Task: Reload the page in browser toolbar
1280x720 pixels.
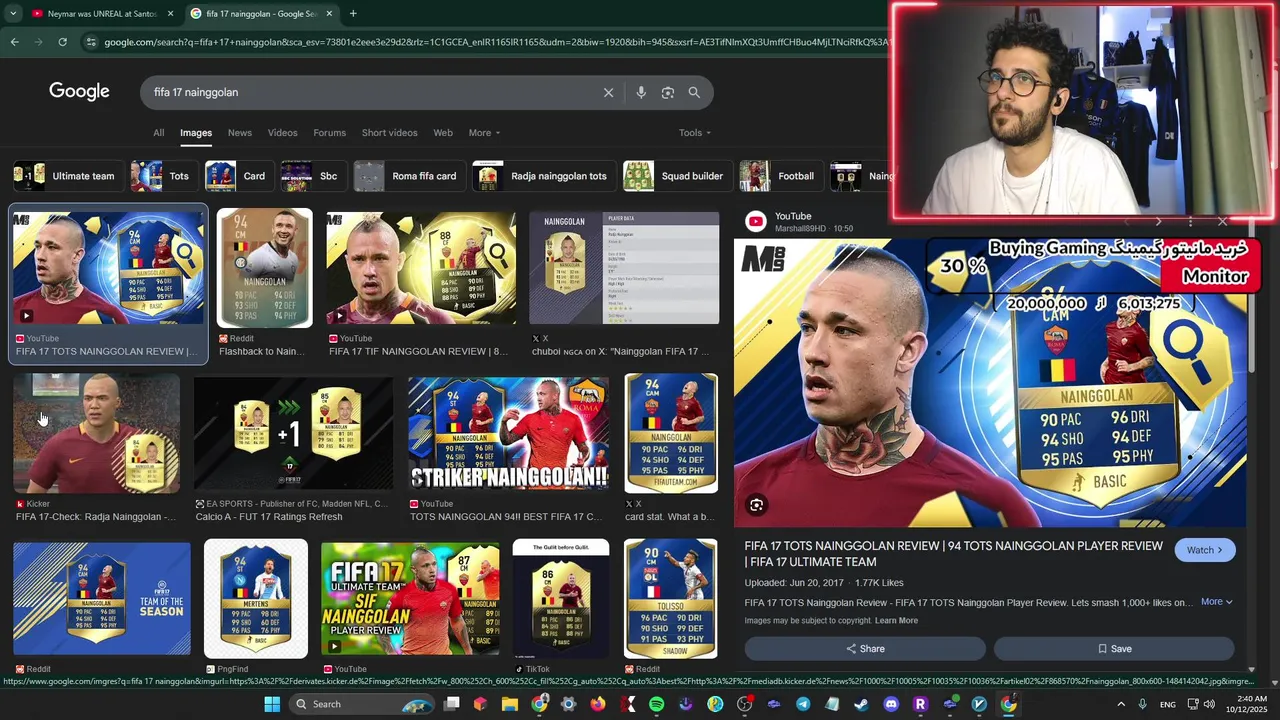Action: pos(62,42)
